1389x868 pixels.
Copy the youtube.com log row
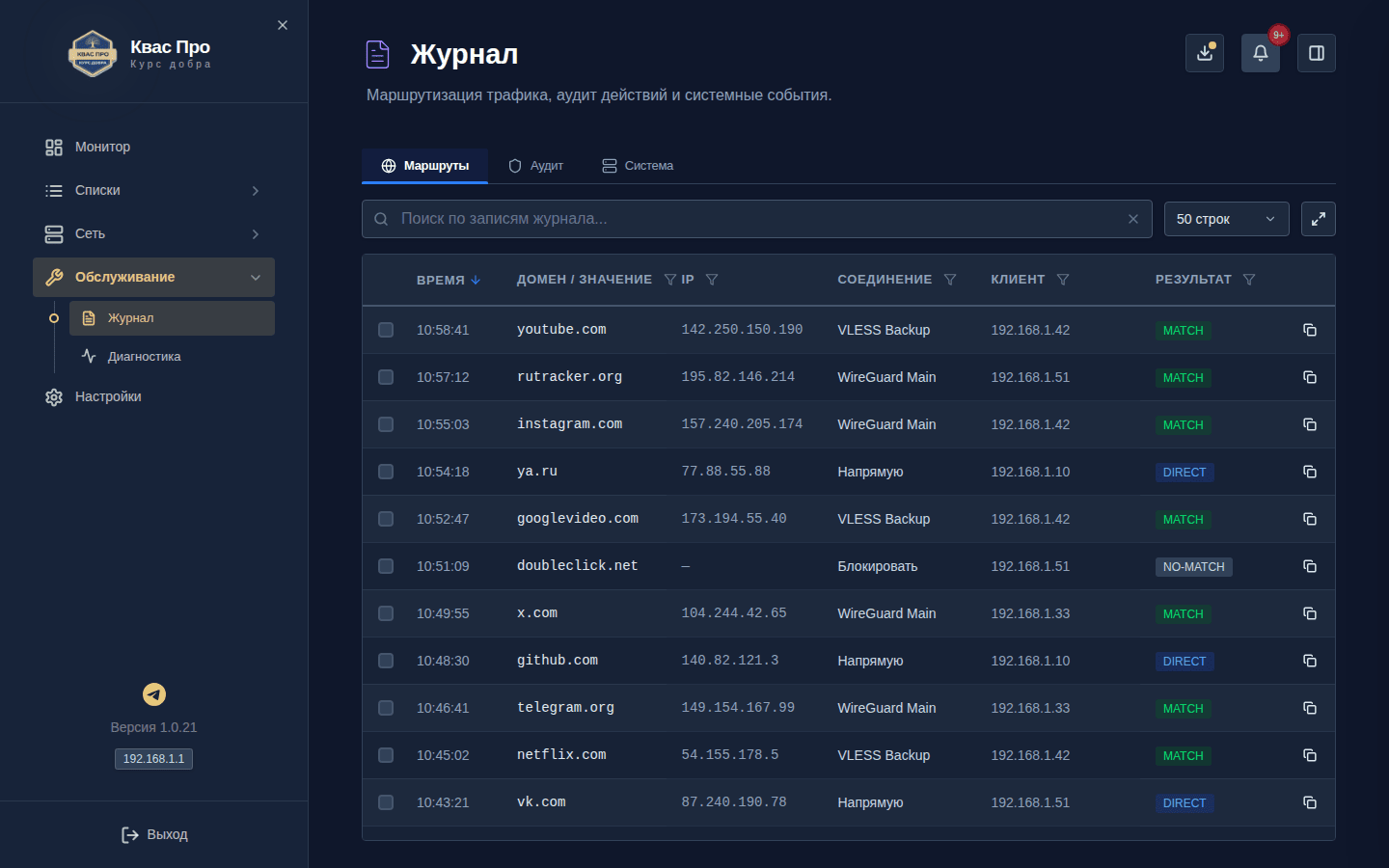(1310, 330)
